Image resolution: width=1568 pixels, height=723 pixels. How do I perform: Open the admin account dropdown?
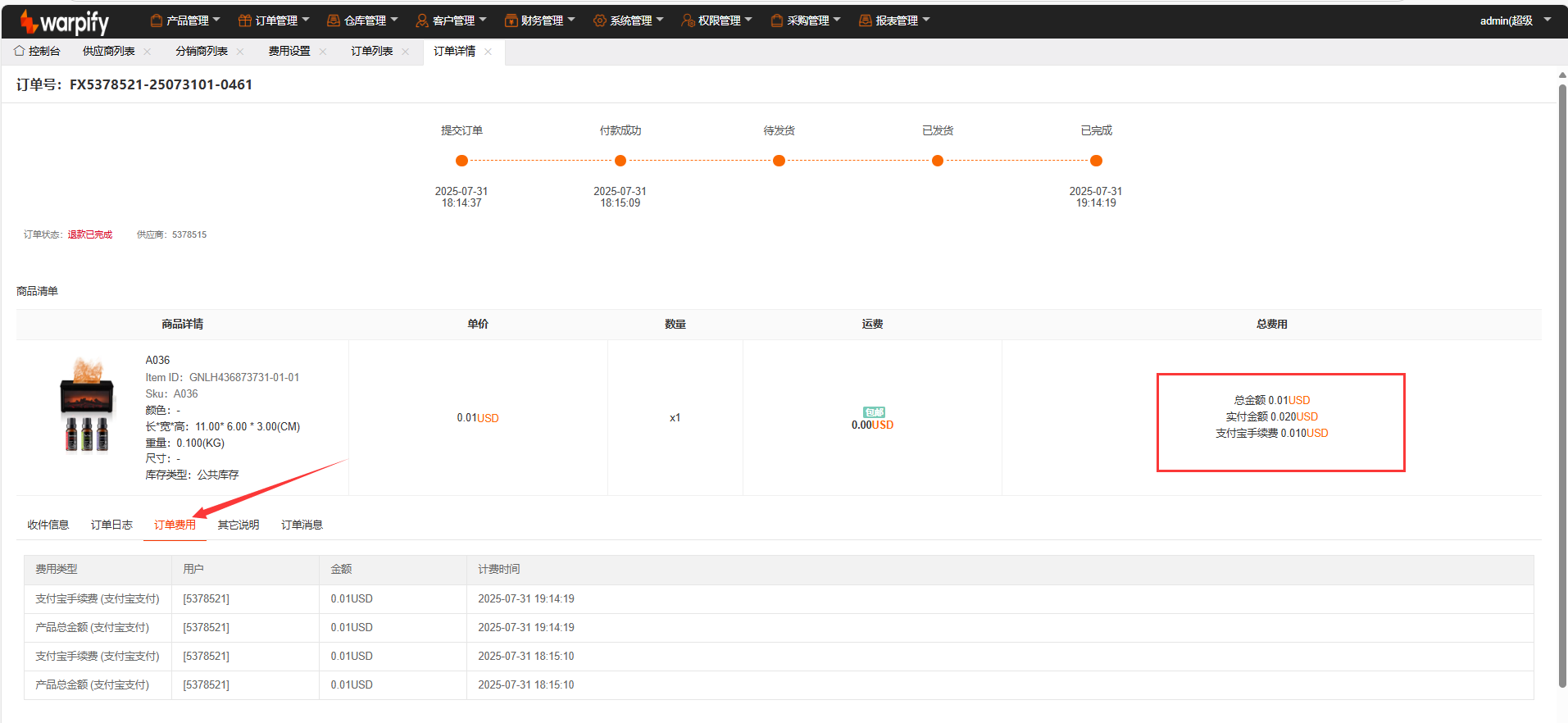1515,20
